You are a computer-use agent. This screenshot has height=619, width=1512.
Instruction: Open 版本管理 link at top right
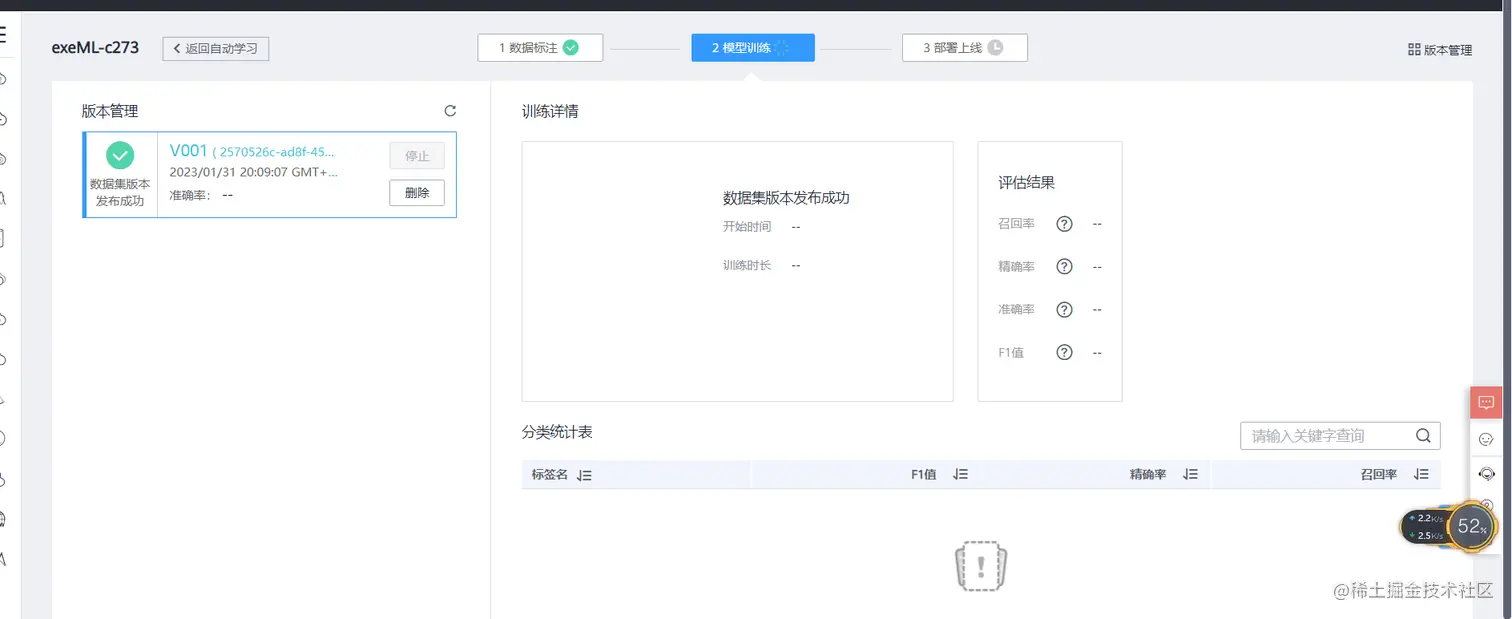1440,49
